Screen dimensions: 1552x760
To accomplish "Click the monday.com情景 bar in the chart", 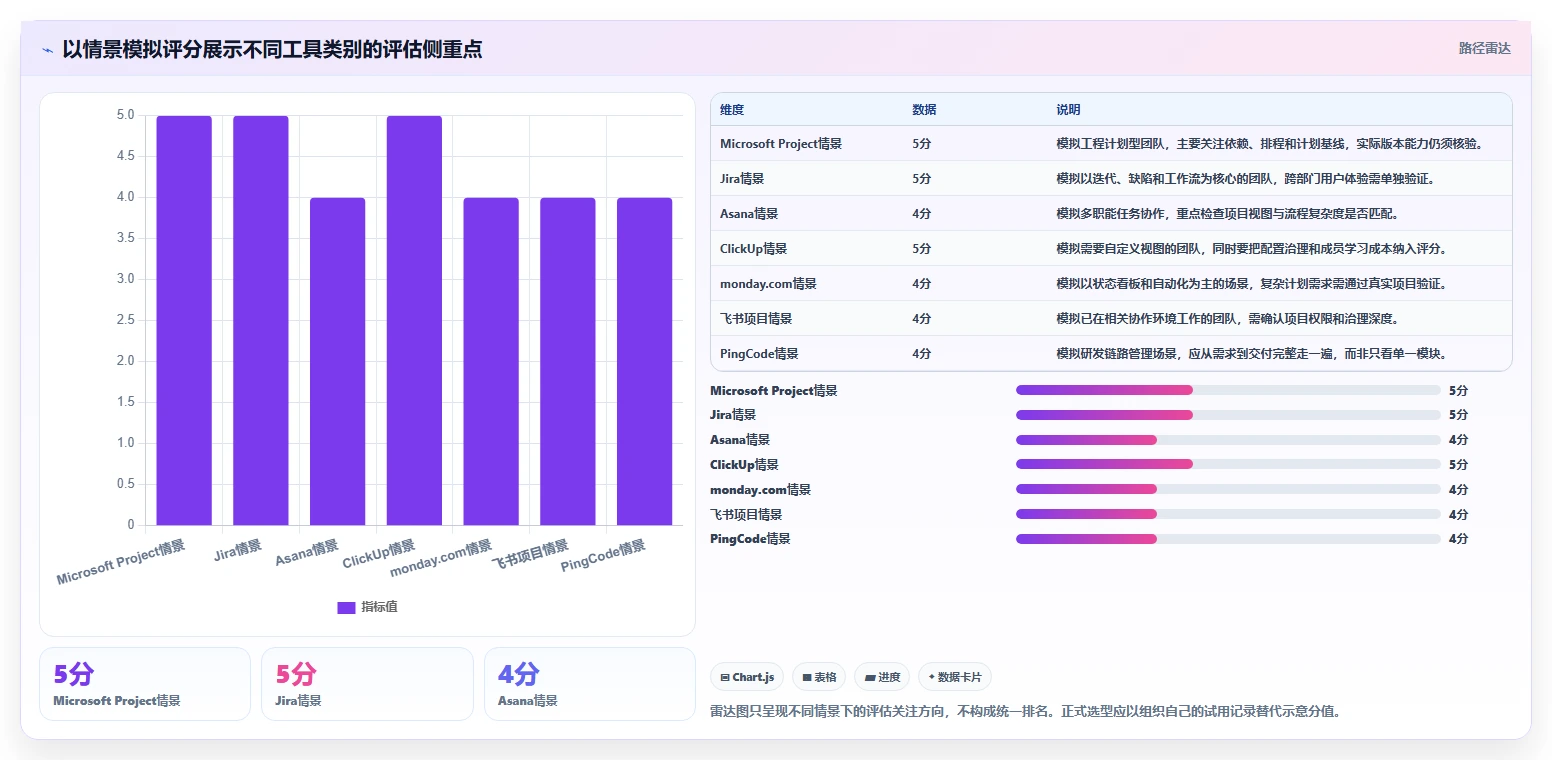I will click(x=491, y=361).
